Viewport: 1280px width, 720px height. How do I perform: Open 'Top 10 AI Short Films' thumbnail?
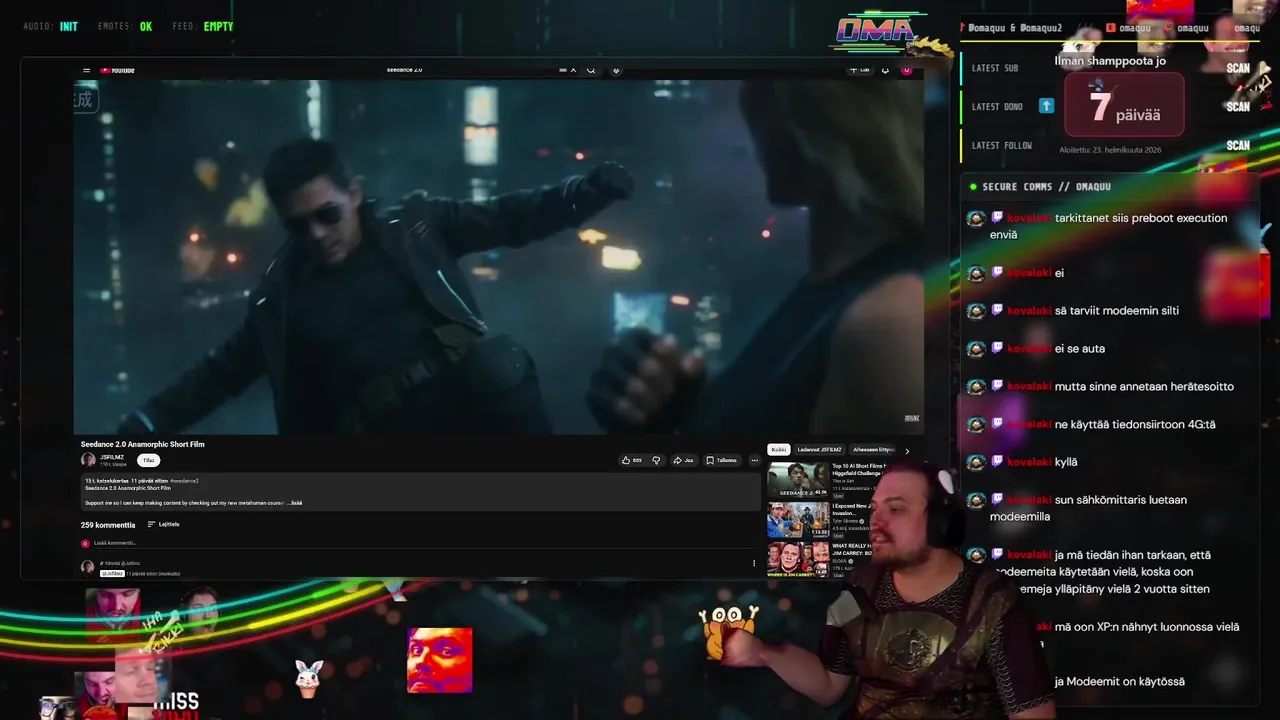797,480
